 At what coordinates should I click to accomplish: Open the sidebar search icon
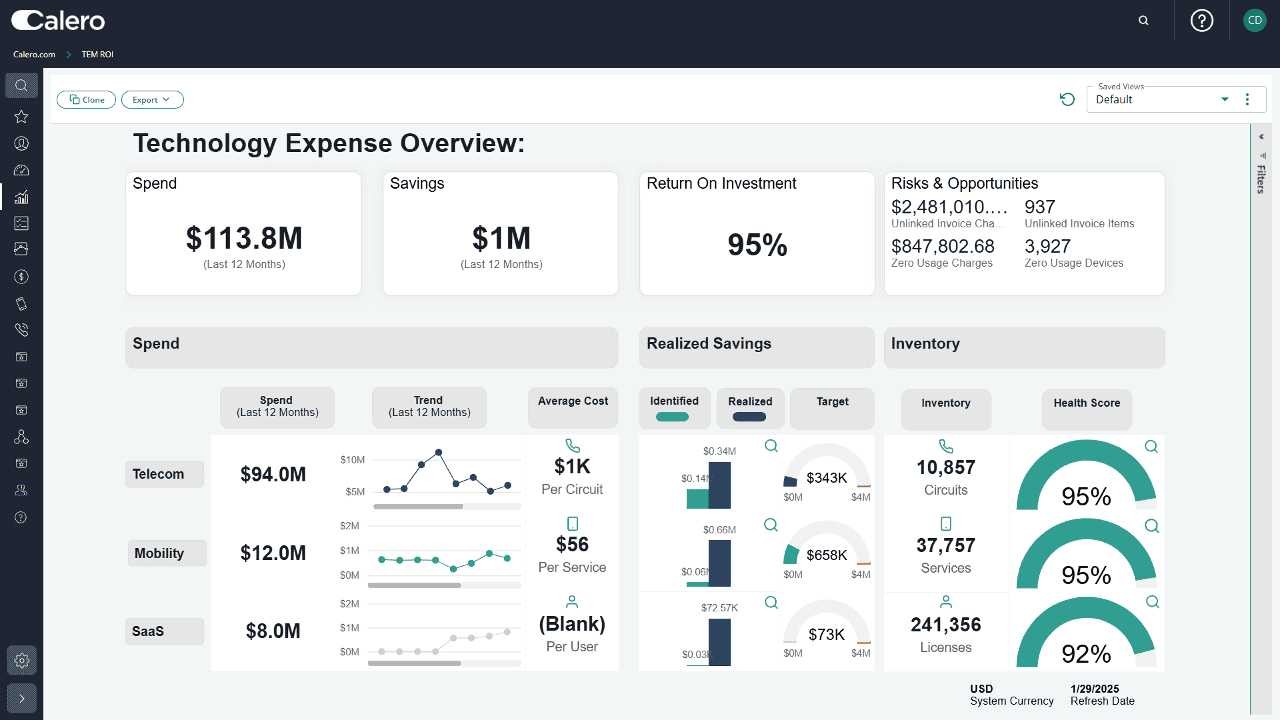point(21,85)
